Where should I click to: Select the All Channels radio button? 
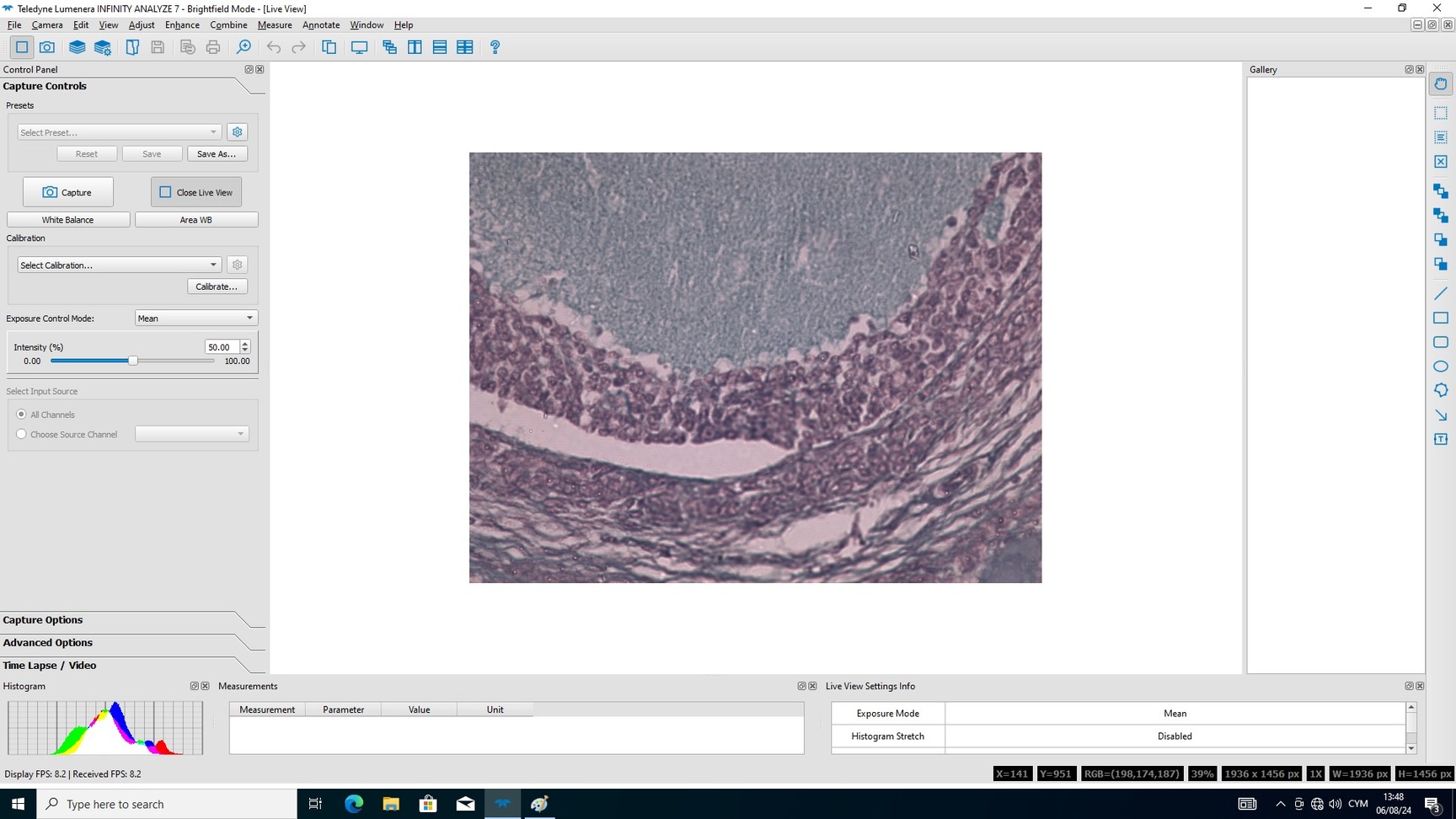(x=22, y=415)
